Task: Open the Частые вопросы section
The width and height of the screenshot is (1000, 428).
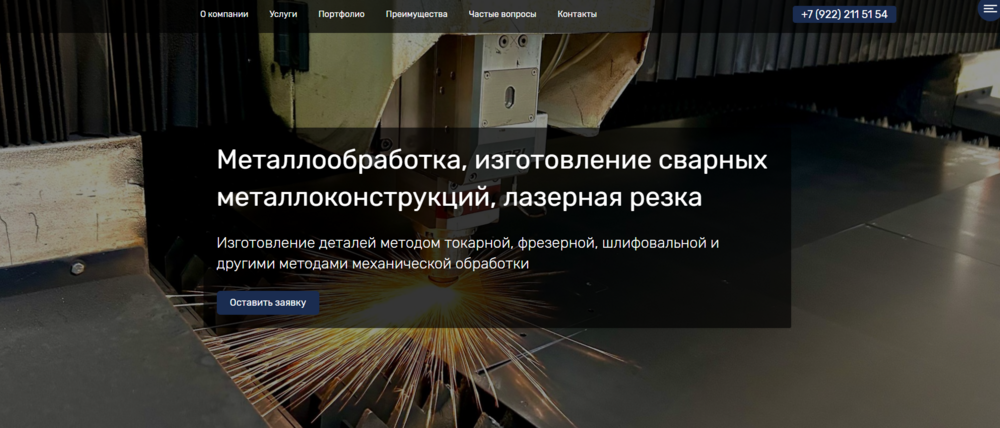Action: [502, 15]
